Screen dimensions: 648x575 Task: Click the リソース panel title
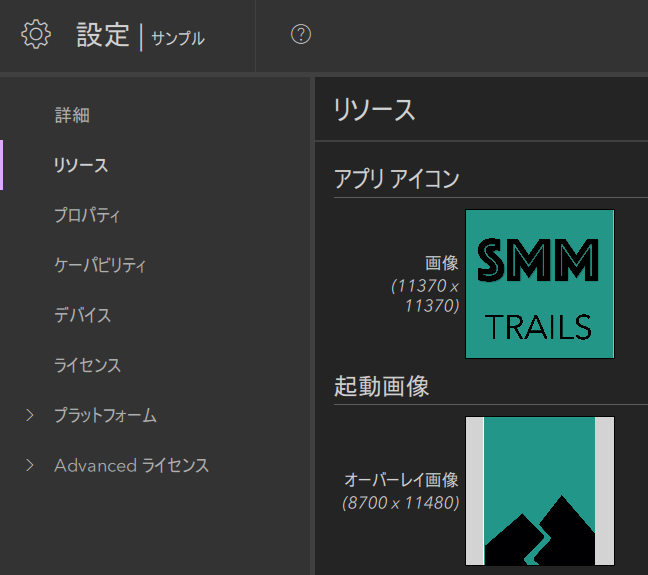pyautogui.click(x=375, y=110)
